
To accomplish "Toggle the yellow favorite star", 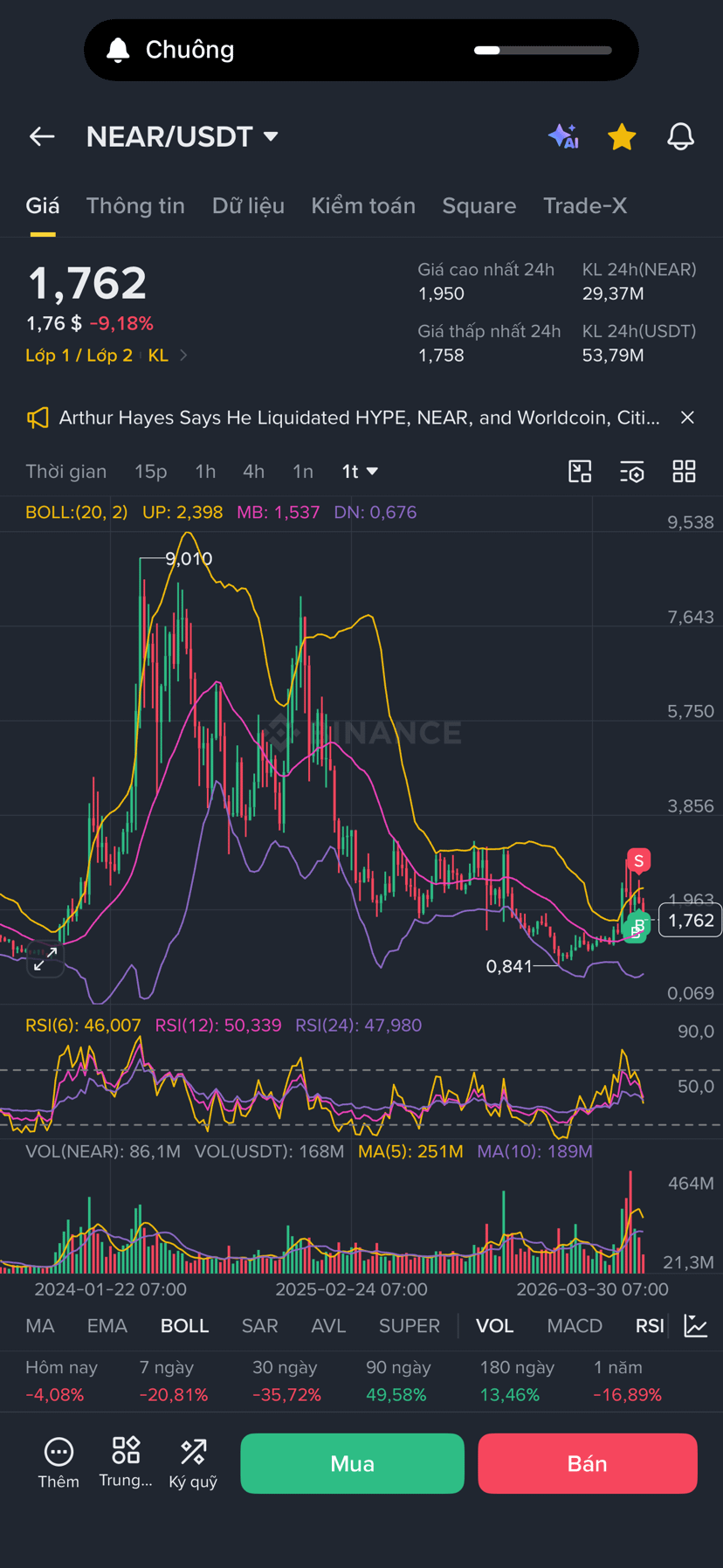I will coord(622,136).
